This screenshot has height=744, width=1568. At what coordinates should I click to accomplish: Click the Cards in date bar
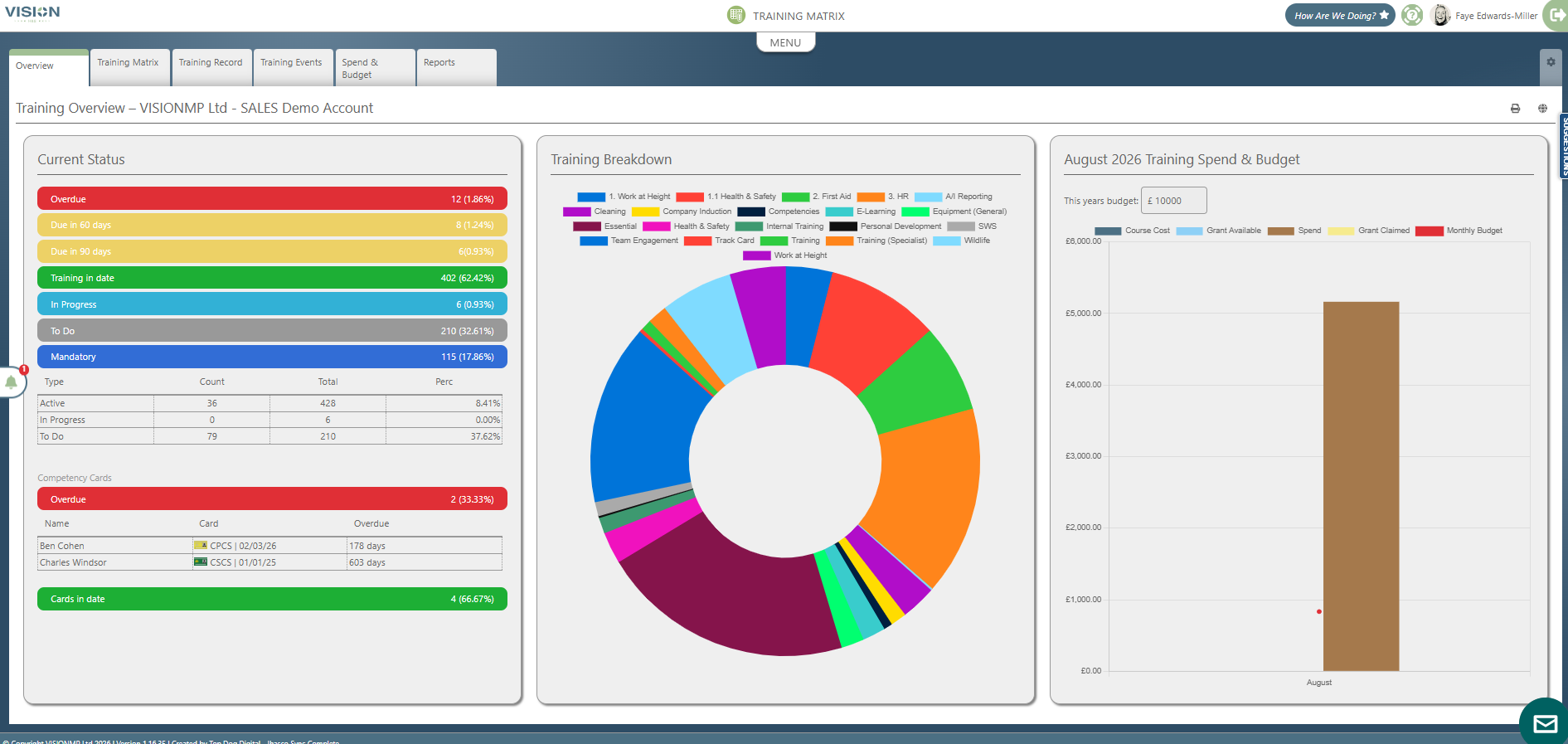(272, 599)
